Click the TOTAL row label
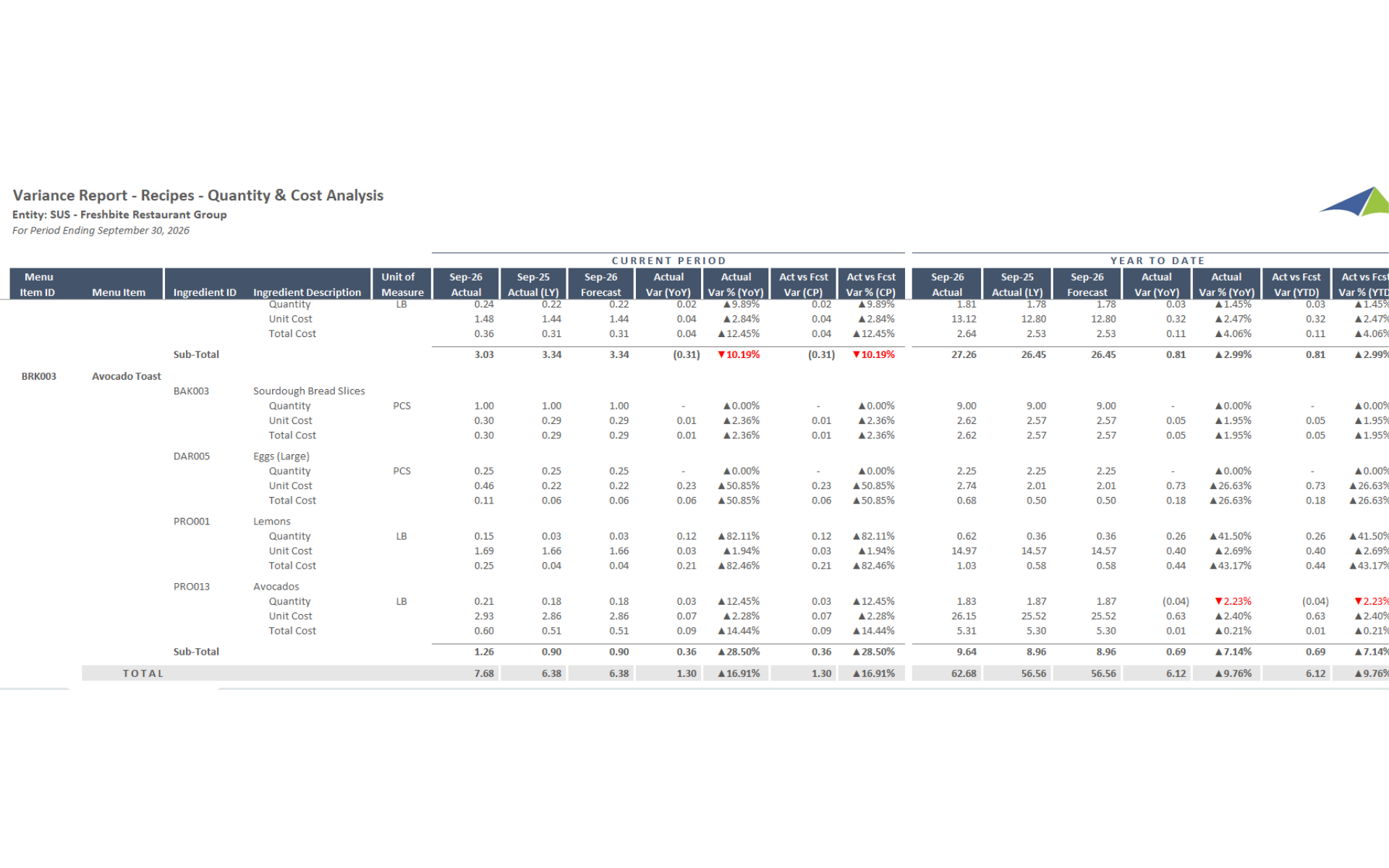Viewport: 1389px width, 868px height. pos(143,673)
